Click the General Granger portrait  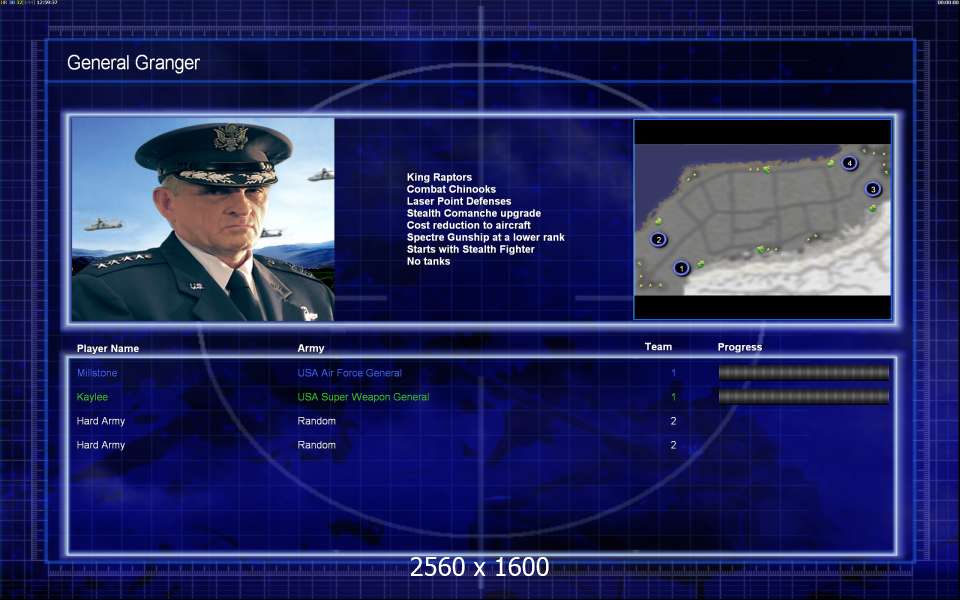(203, 219)
